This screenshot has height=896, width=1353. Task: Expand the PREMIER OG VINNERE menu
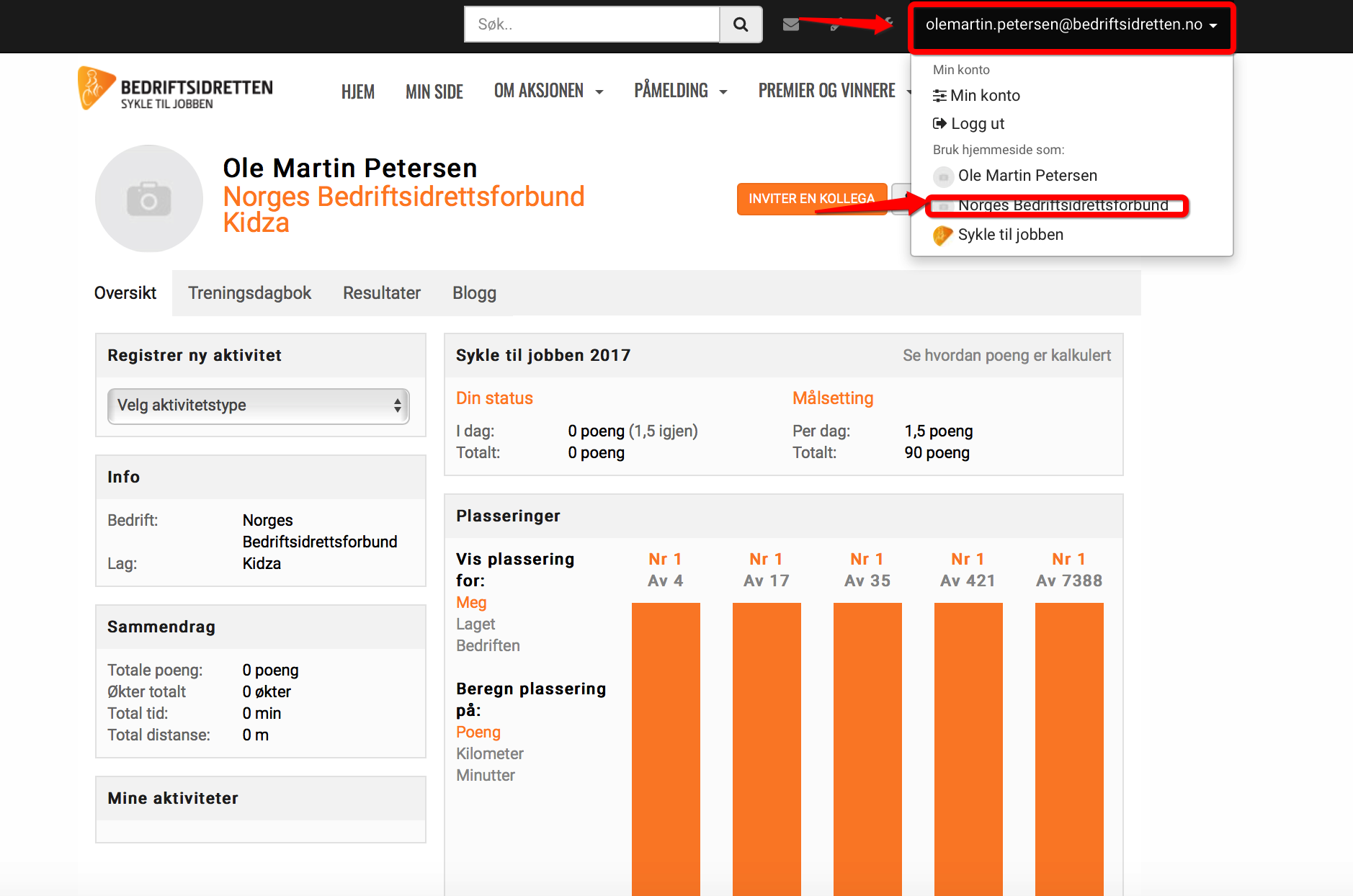pyautogui.click(x=834, y=91)
